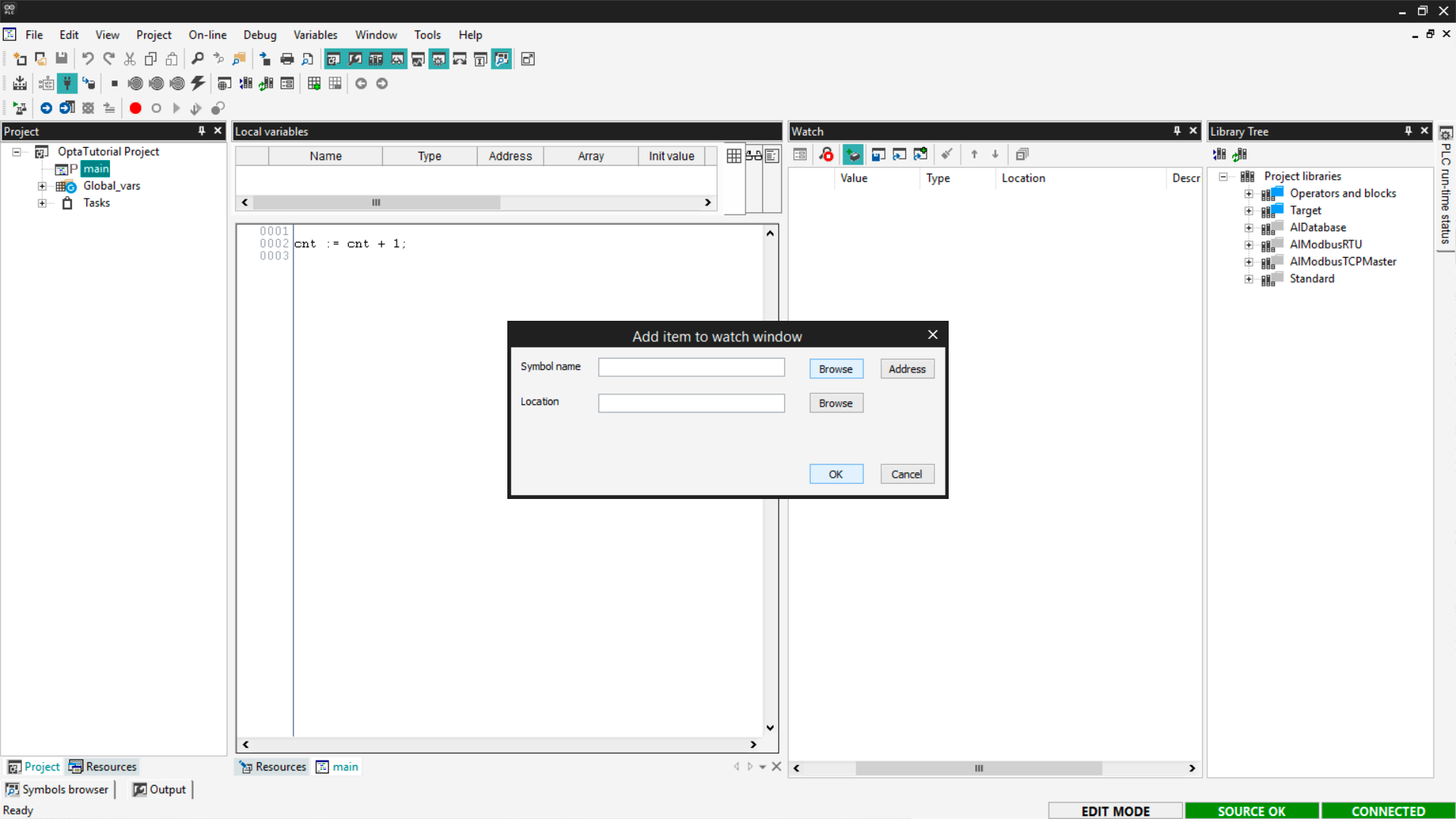Click the Symbol name input field
This screenshot has height=819, width=1456.
coord(691,368)
